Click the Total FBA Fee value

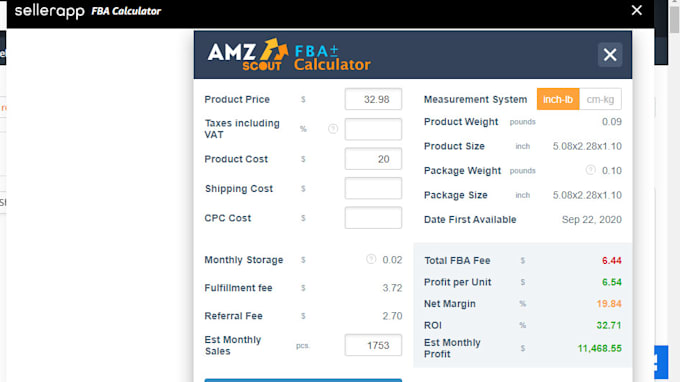[611, 261]
